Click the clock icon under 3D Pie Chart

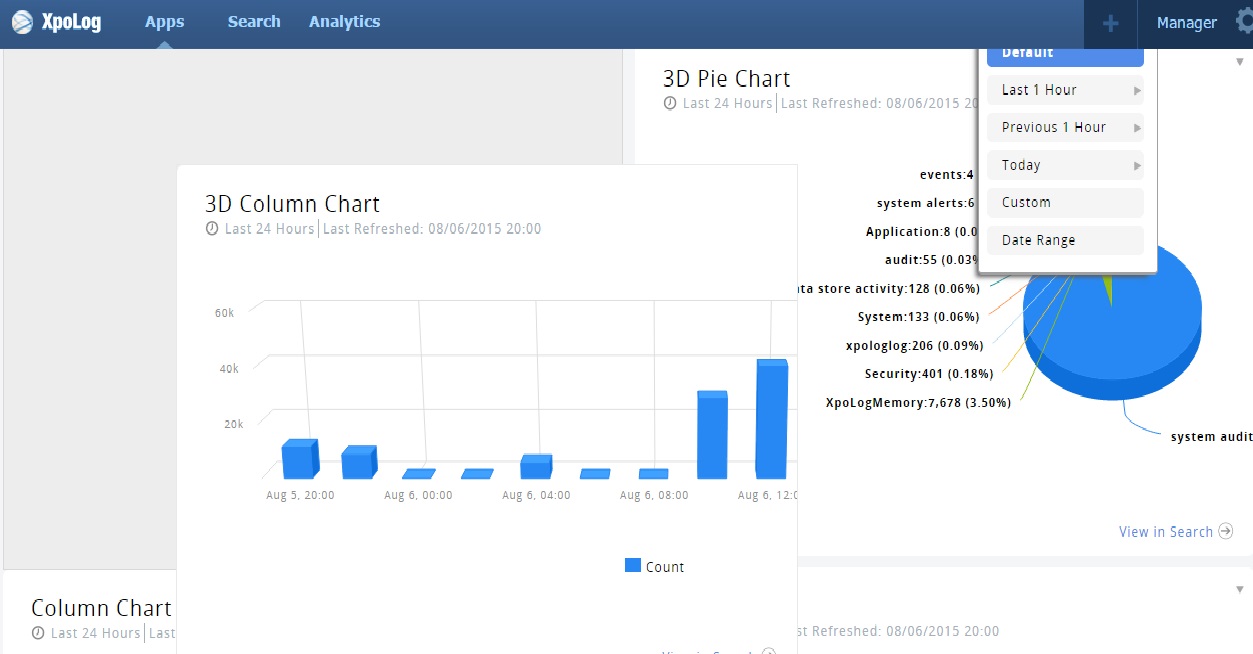(x=670, y=103)
